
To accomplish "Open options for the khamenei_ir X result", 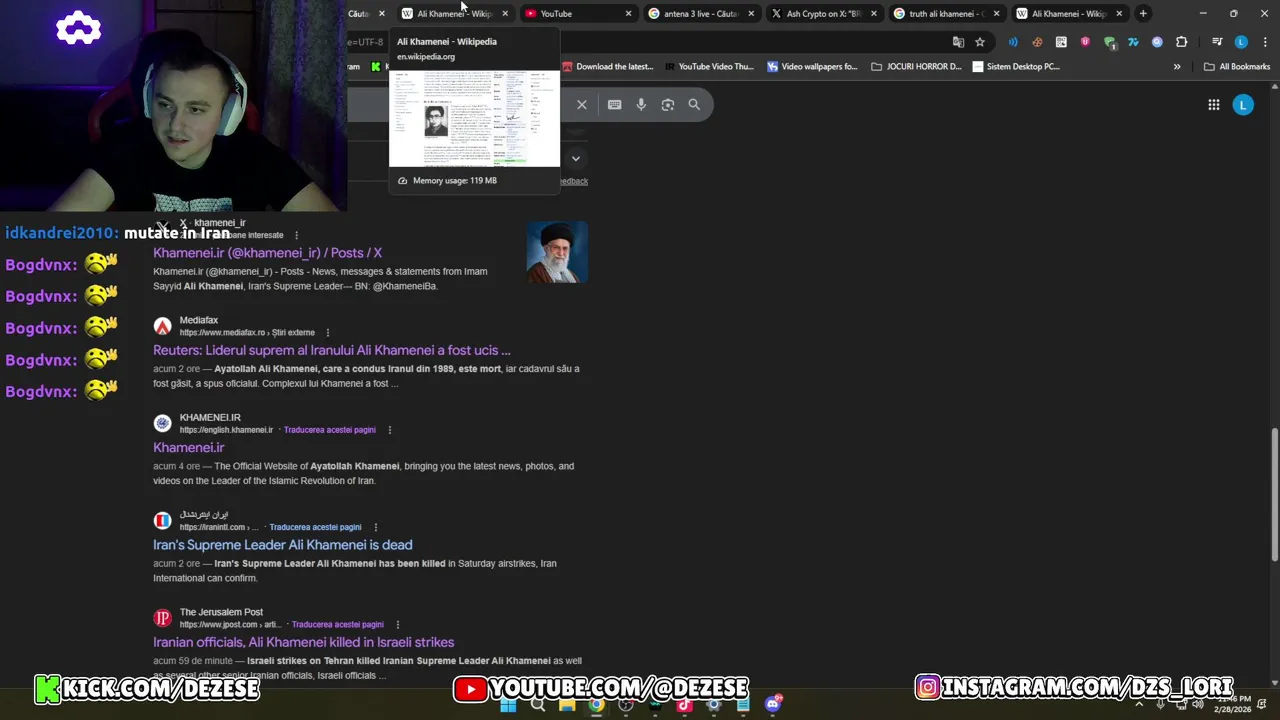I will click(x=296, y=235).
